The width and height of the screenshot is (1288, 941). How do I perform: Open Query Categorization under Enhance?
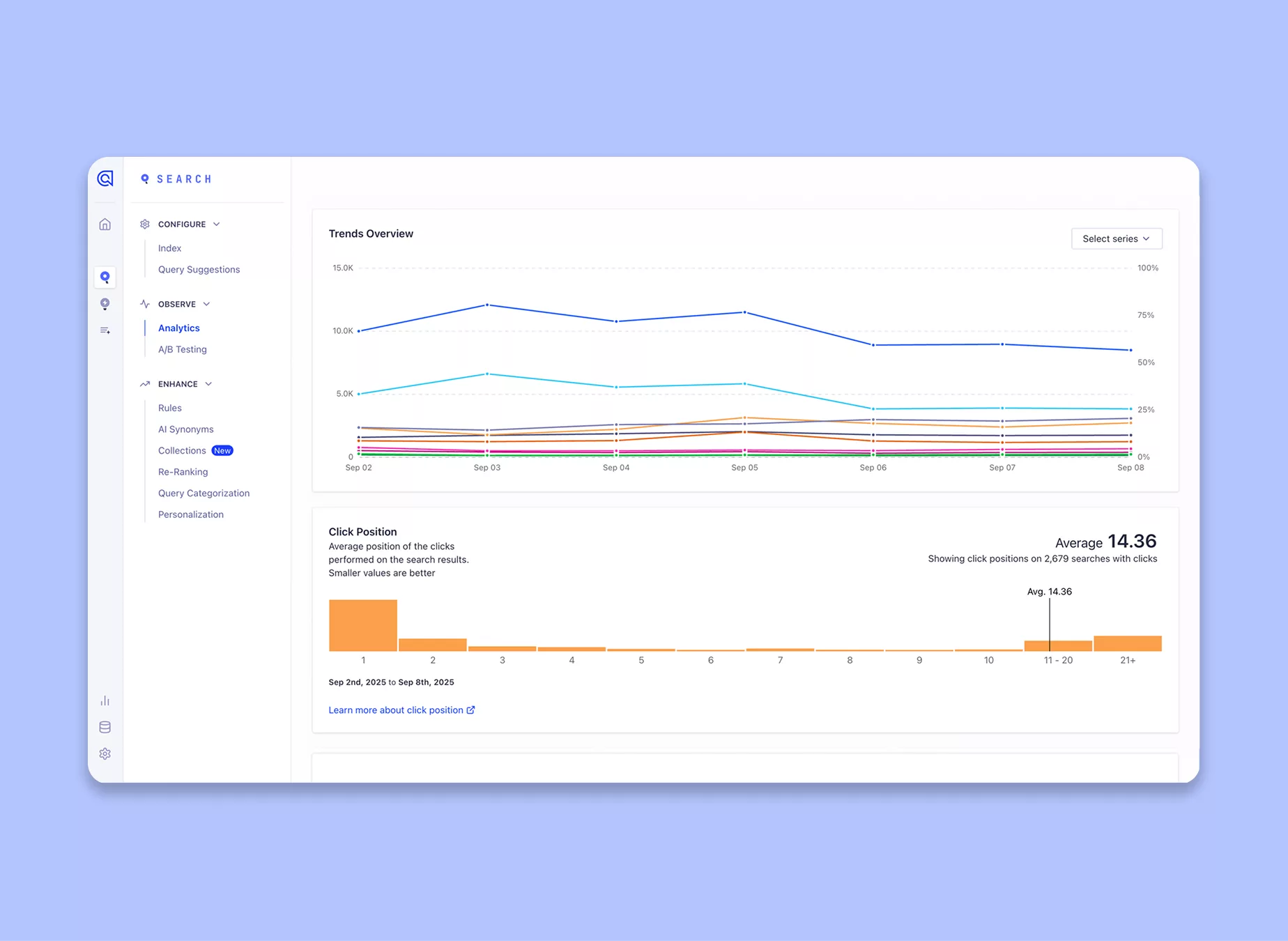coord(204,493)
